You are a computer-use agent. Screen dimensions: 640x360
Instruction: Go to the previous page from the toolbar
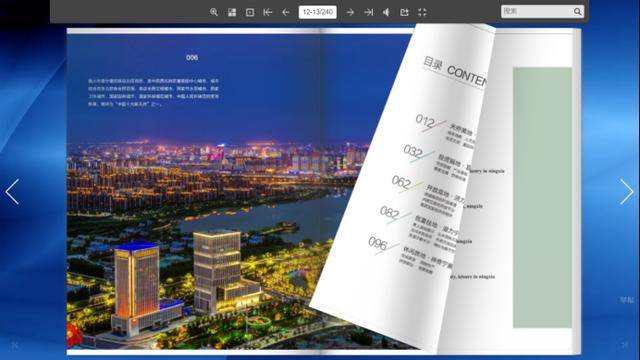click(x=286, y=12)
